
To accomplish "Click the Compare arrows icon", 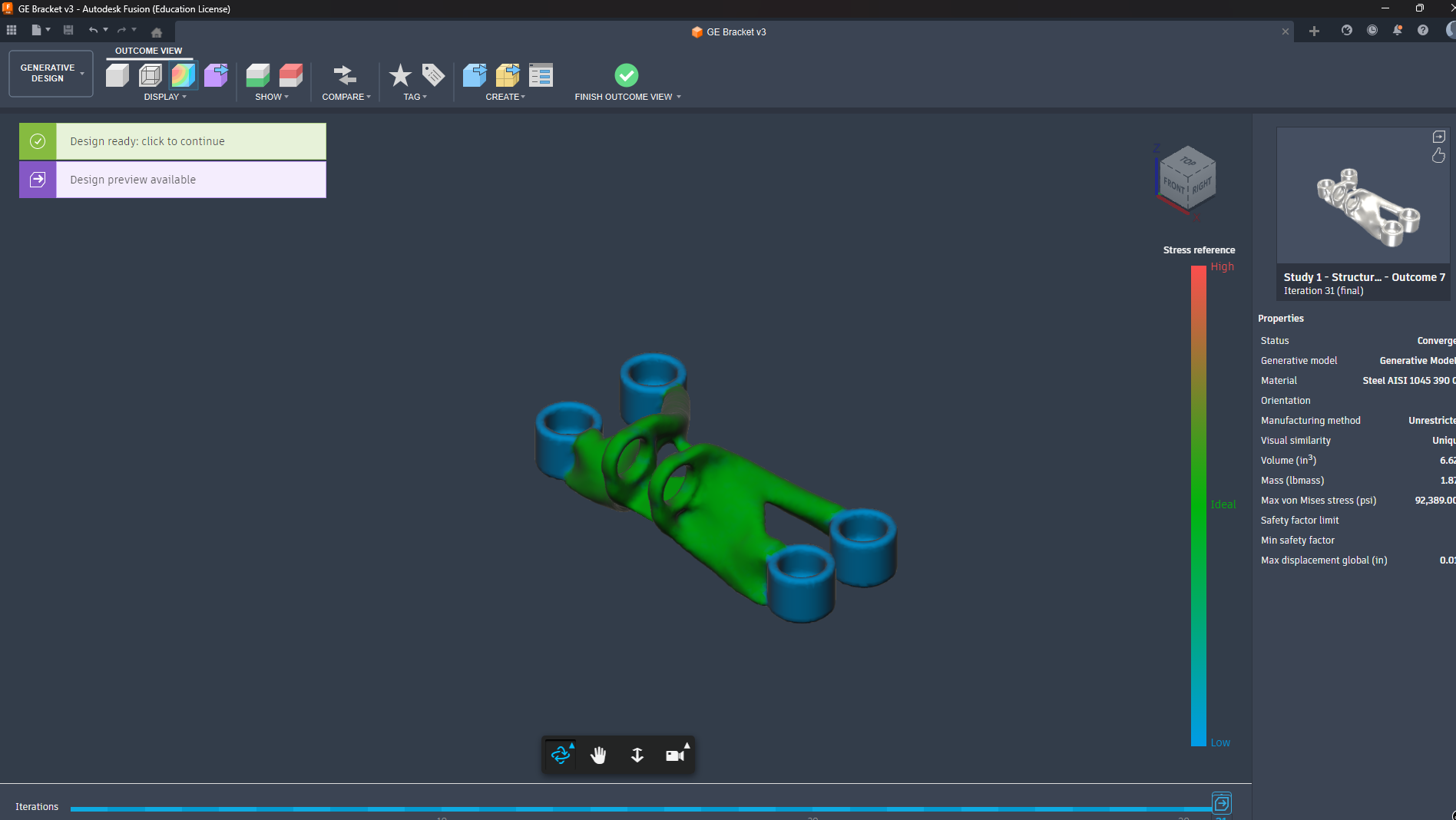I will click(346, 75).
